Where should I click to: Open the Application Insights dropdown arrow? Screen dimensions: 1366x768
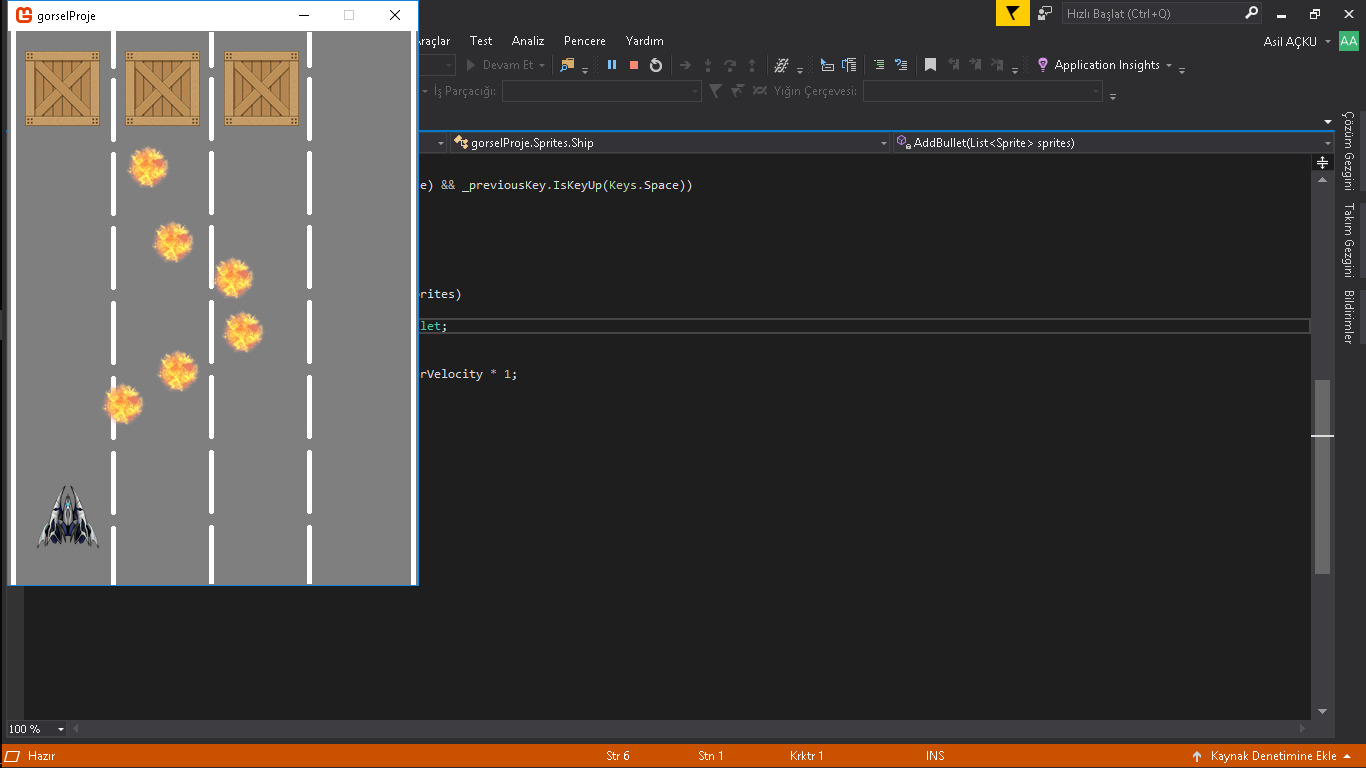1169,65
